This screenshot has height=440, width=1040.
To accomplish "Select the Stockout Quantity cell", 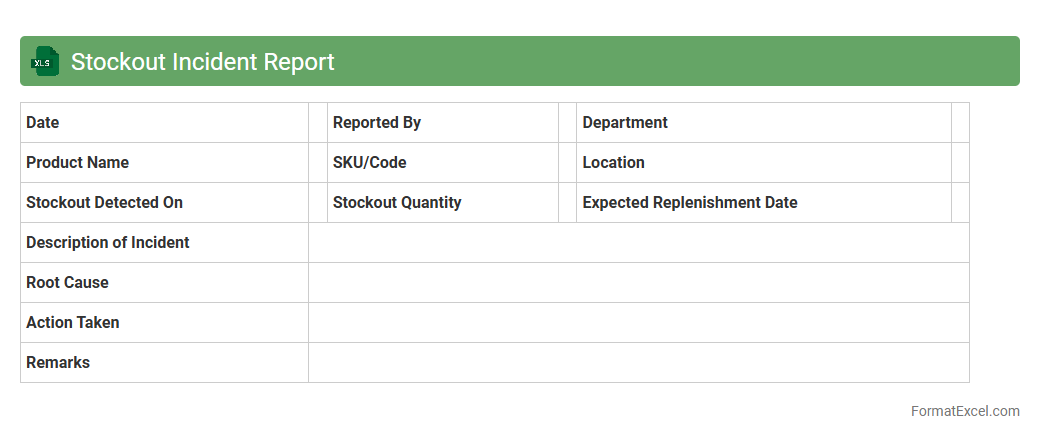I will click(443, 203).
